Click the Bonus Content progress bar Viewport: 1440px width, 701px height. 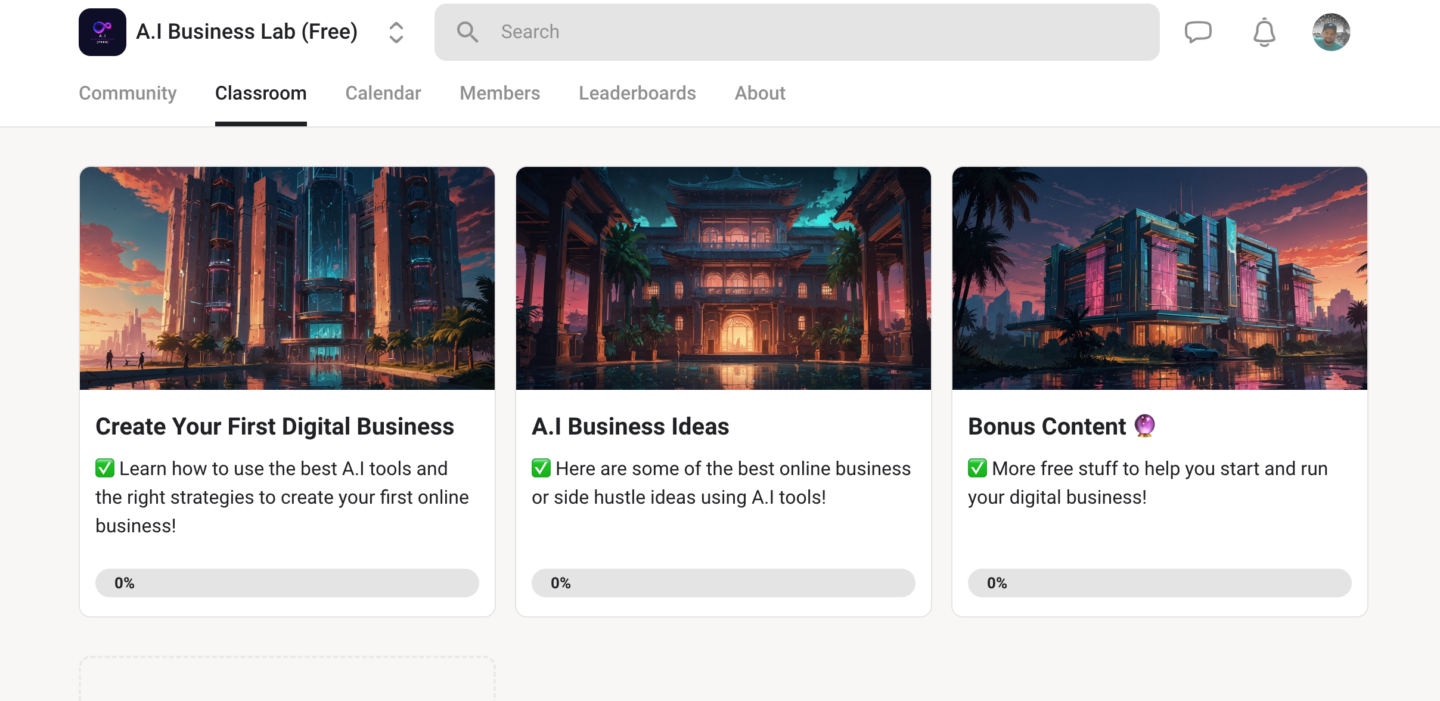click(x=1159, y=583)
